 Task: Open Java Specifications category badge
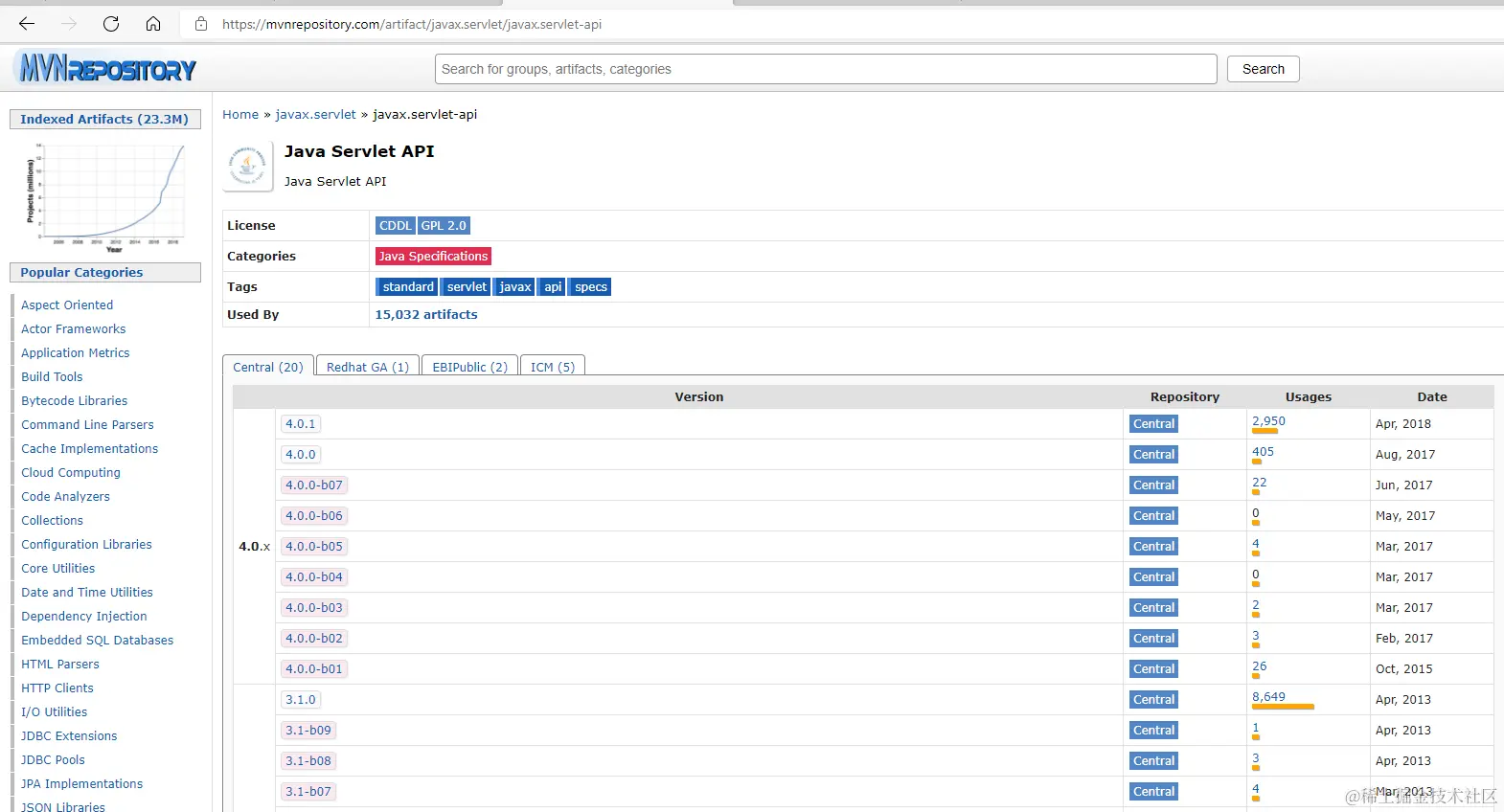coord(433,257)
